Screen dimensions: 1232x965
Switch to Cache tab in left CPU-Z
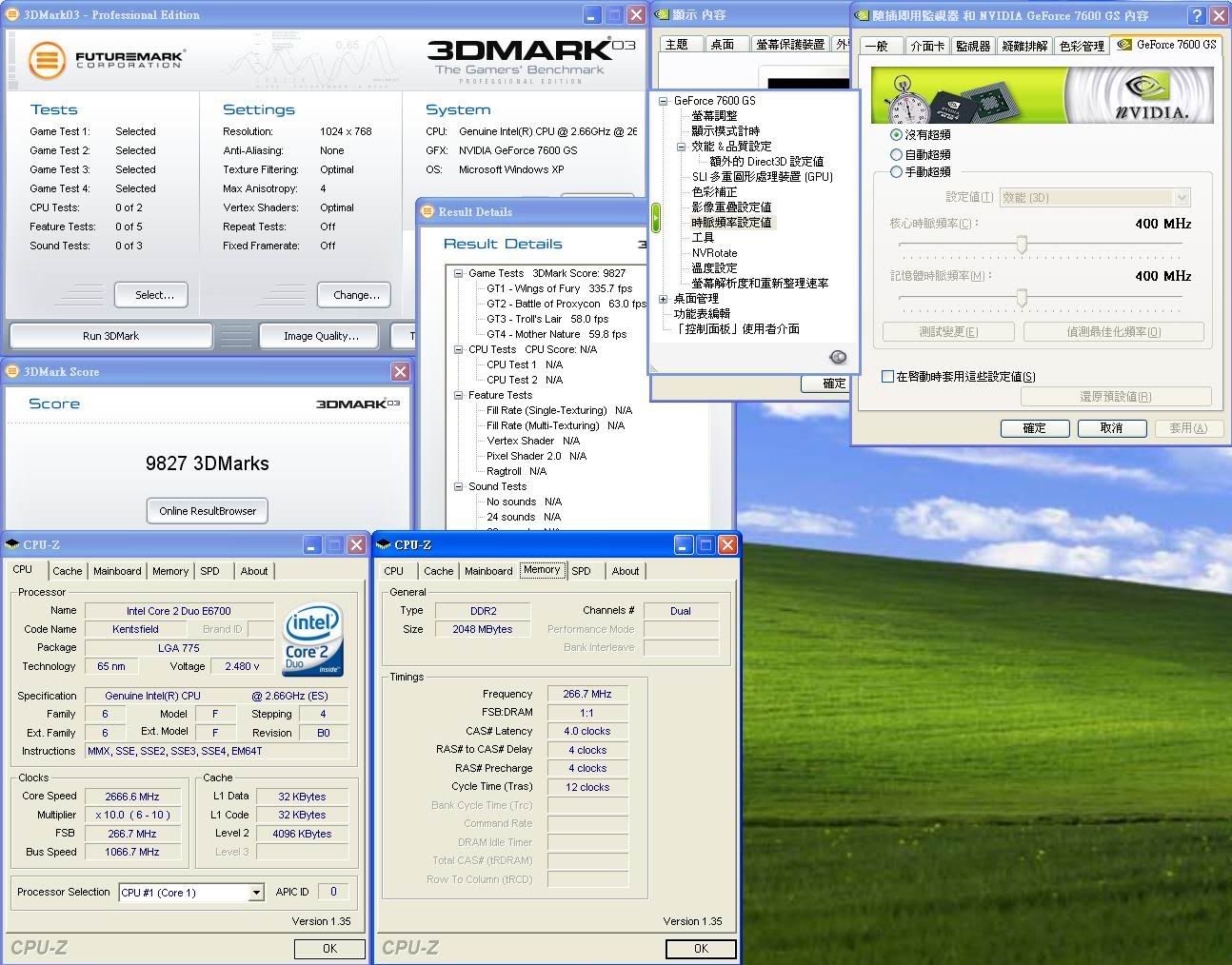click(x=67, y=571)
